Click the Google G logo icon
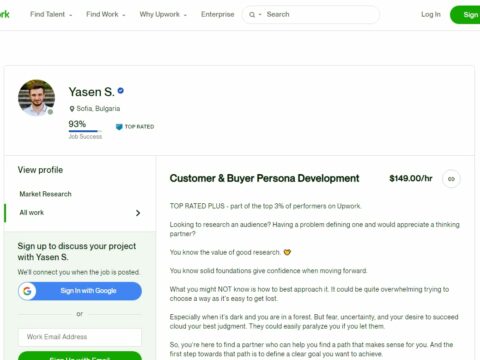480x360 pixels. click(x=27, y=291)
